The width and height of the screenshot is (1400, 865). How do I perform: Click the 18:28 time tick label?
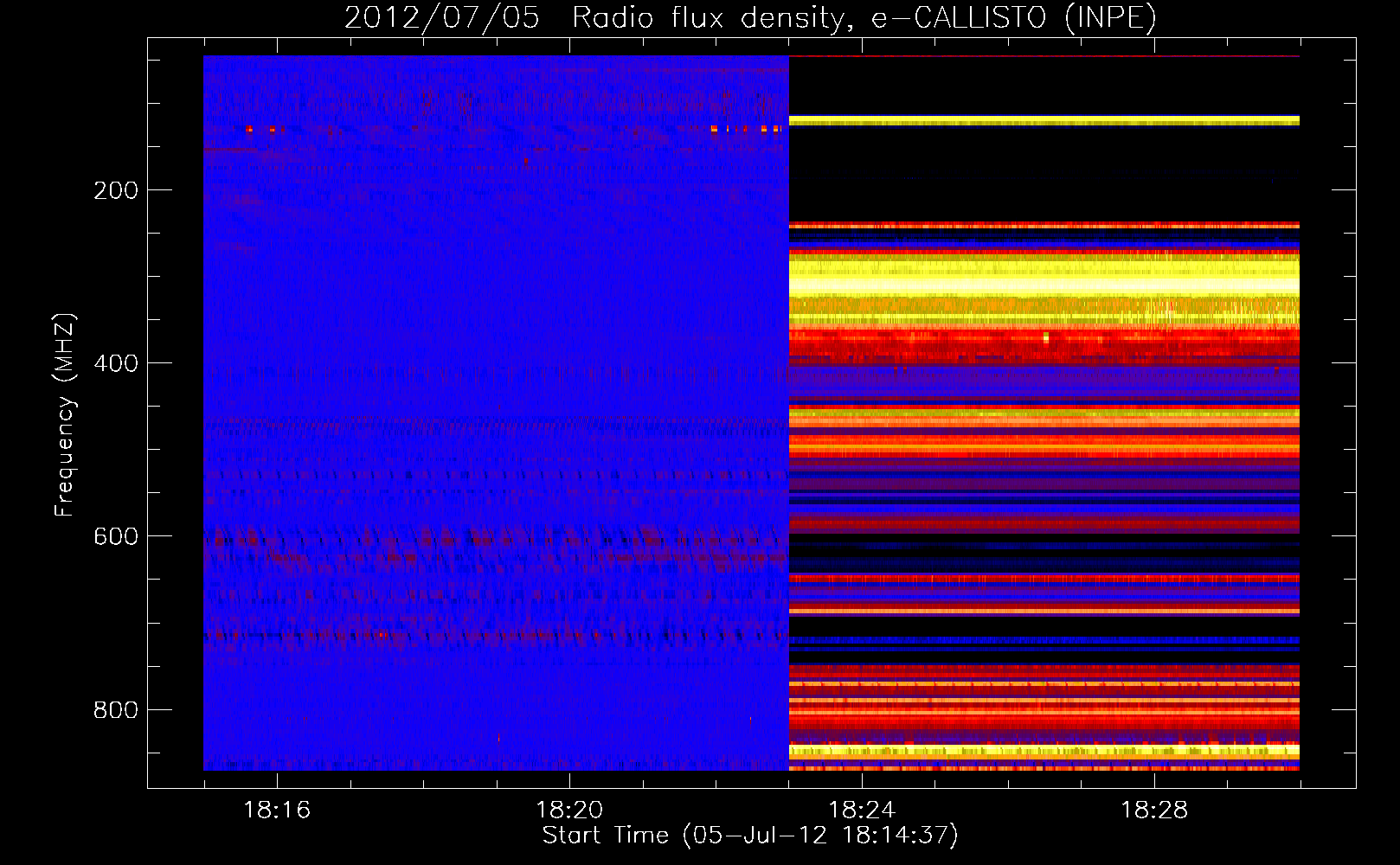(x=1154, y=810)
